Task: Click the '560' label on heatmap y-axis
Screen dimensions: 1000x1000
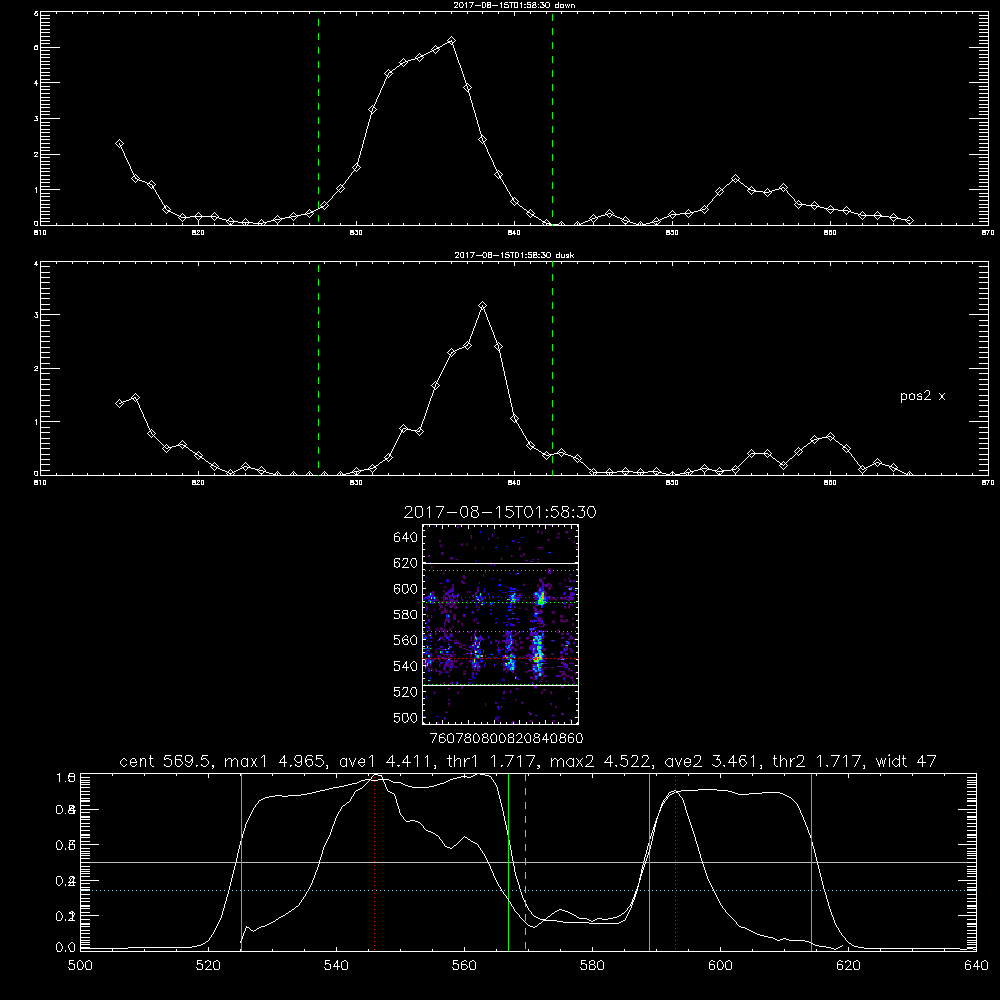Action: pos(406,640)
